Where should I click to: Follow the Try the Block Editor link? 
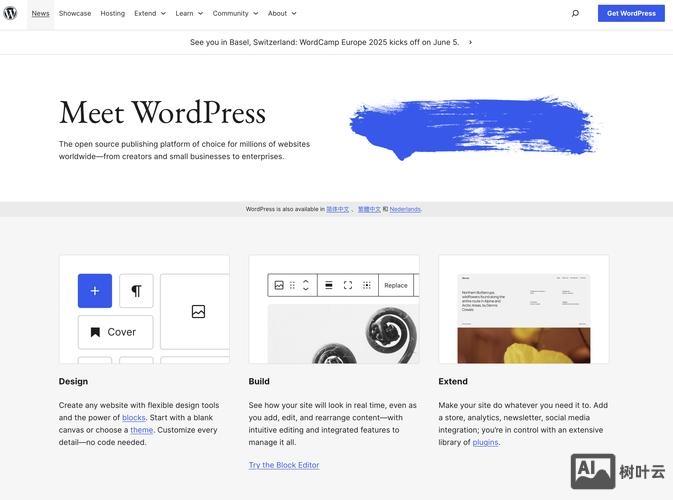pyautogui.click(x=284, y=465)
